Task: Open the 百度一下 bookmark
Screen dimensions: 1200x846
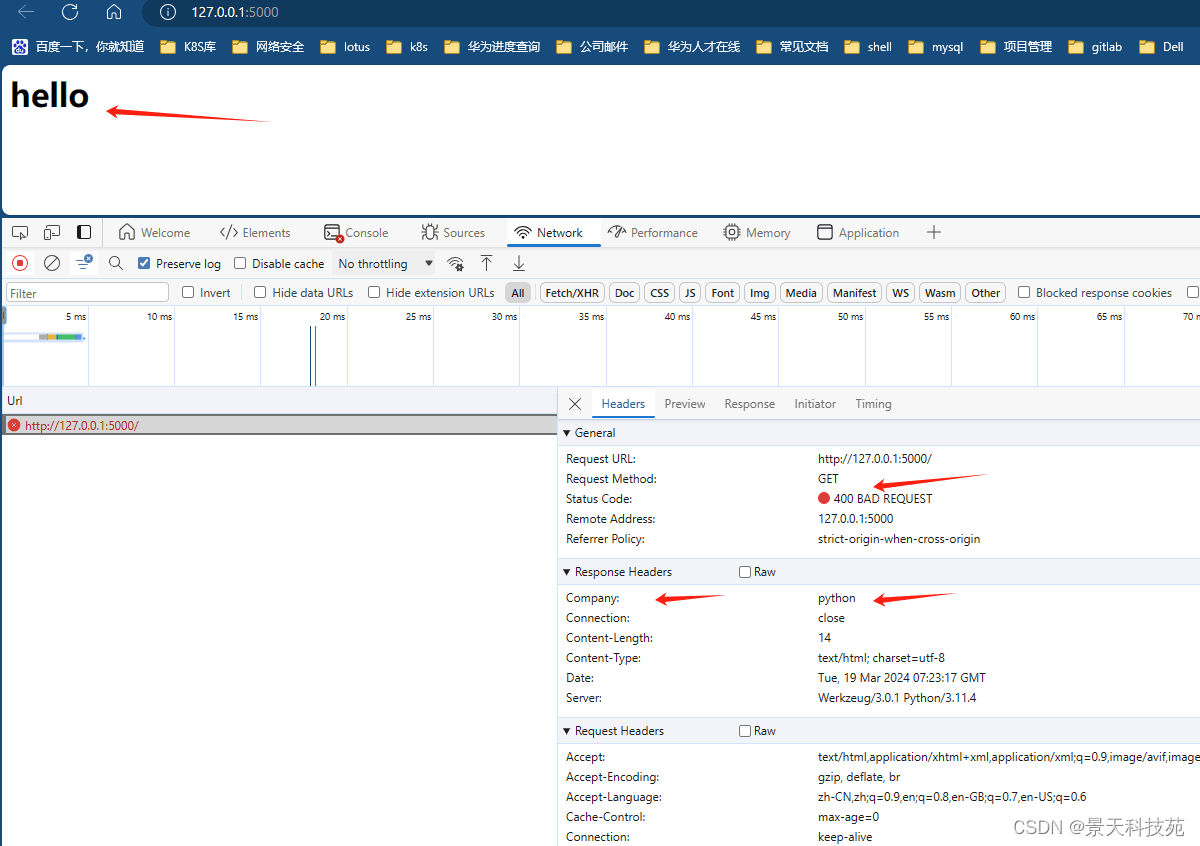Action: pyautogui.click(x=78, y=46)
